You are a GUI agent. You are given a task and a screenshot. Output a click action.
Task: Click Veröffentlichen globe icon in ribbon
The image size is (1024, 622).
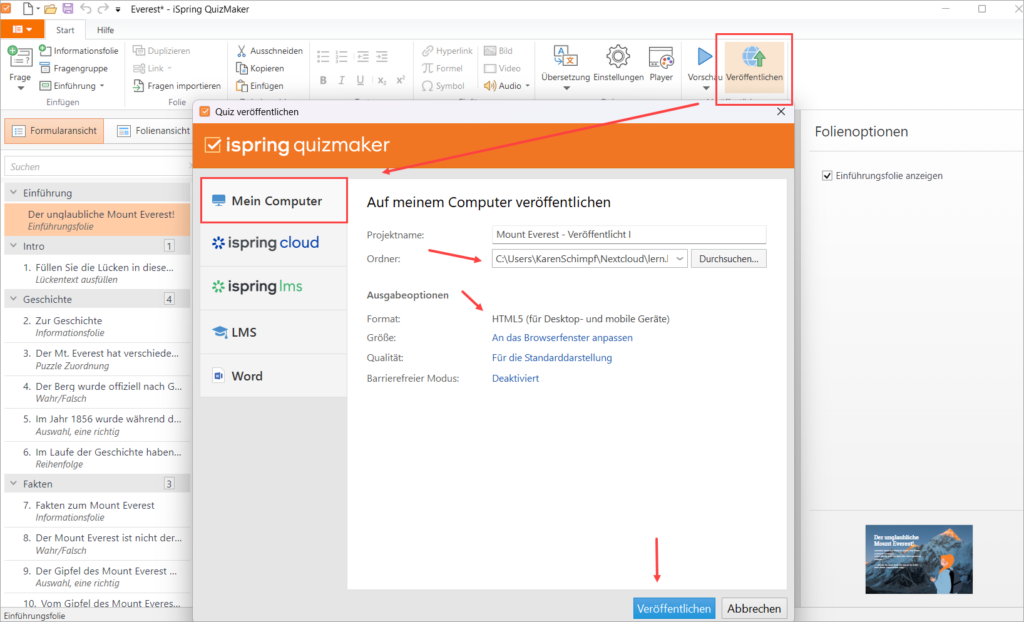[754, 57]
